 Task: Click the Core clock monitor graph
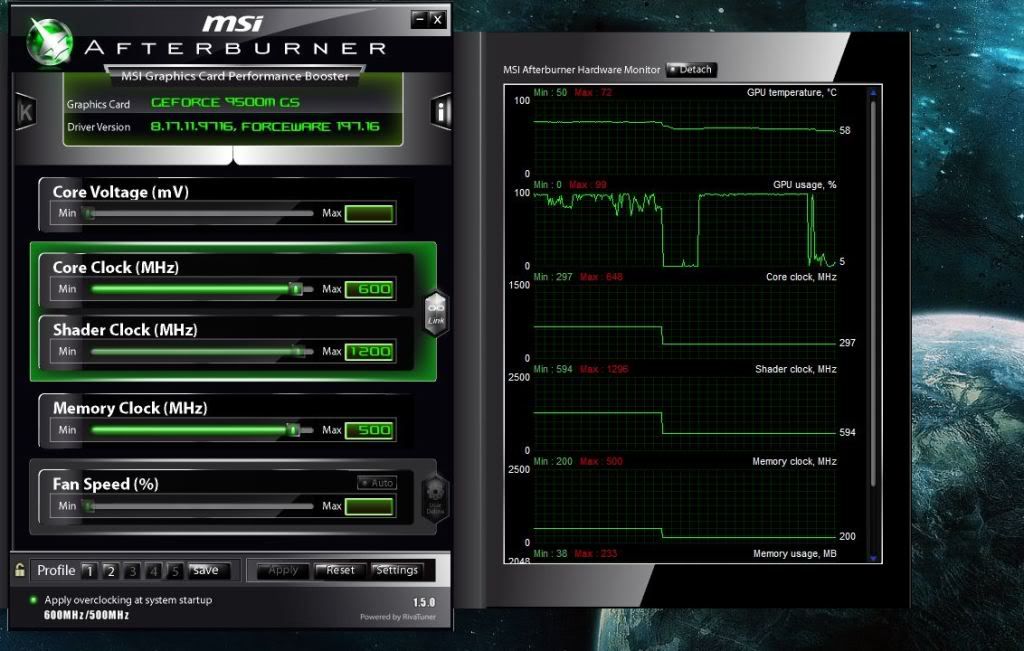pos(684,321)
